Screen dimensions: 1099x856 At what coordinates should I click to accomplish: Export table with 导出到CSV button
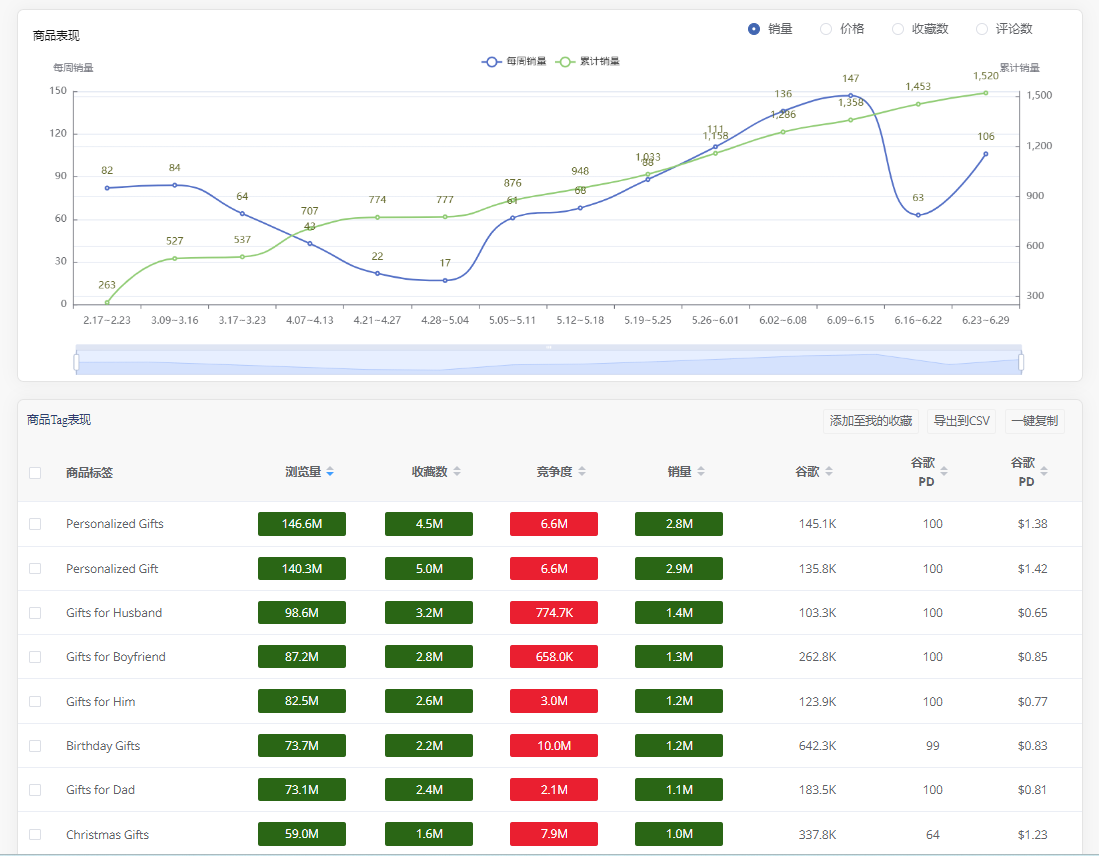pyautogui.click(x=961, y=421)
